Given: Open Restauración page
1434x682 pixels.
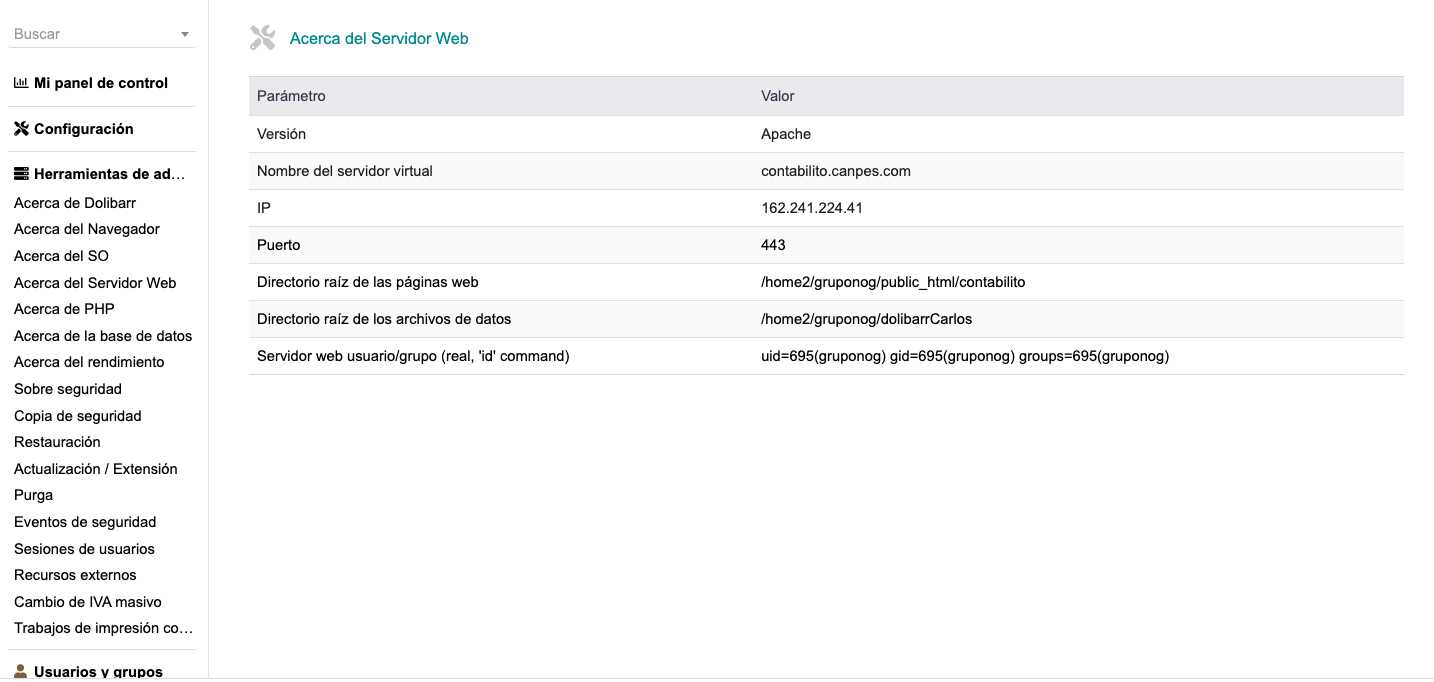Looking at the screenshot, I should [57, 442].
